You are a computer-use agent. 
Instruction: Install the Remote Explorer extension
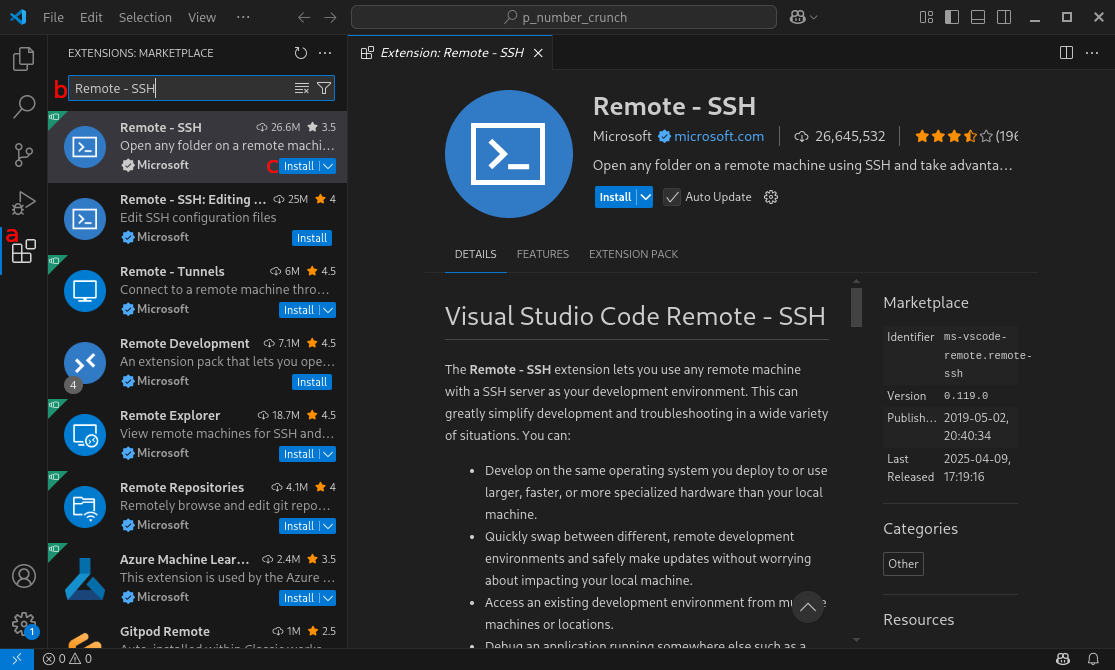[299, 454]
